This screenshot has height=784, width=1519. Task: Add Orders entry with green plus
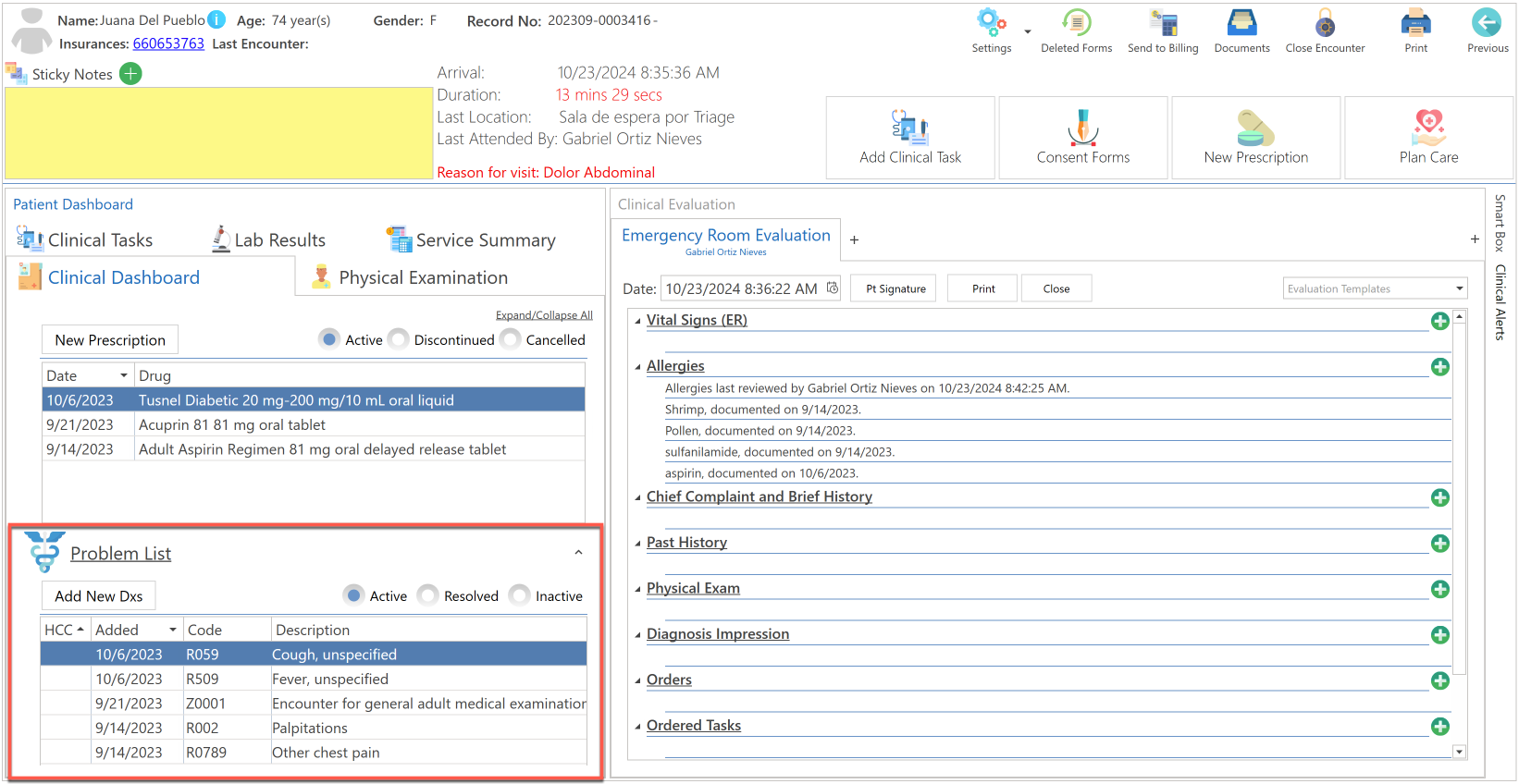(x=1440, y=680)
